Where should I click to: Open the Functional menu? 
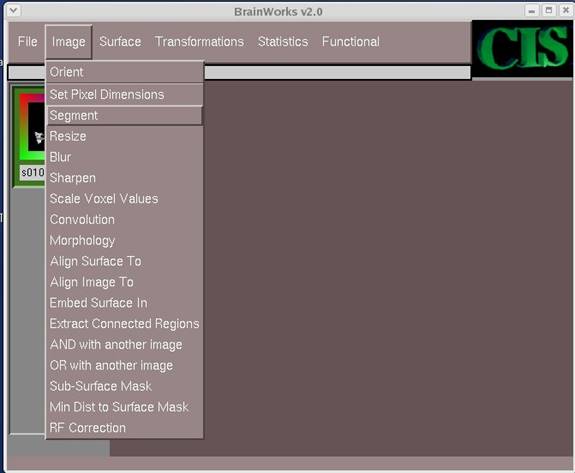(351, 41)
